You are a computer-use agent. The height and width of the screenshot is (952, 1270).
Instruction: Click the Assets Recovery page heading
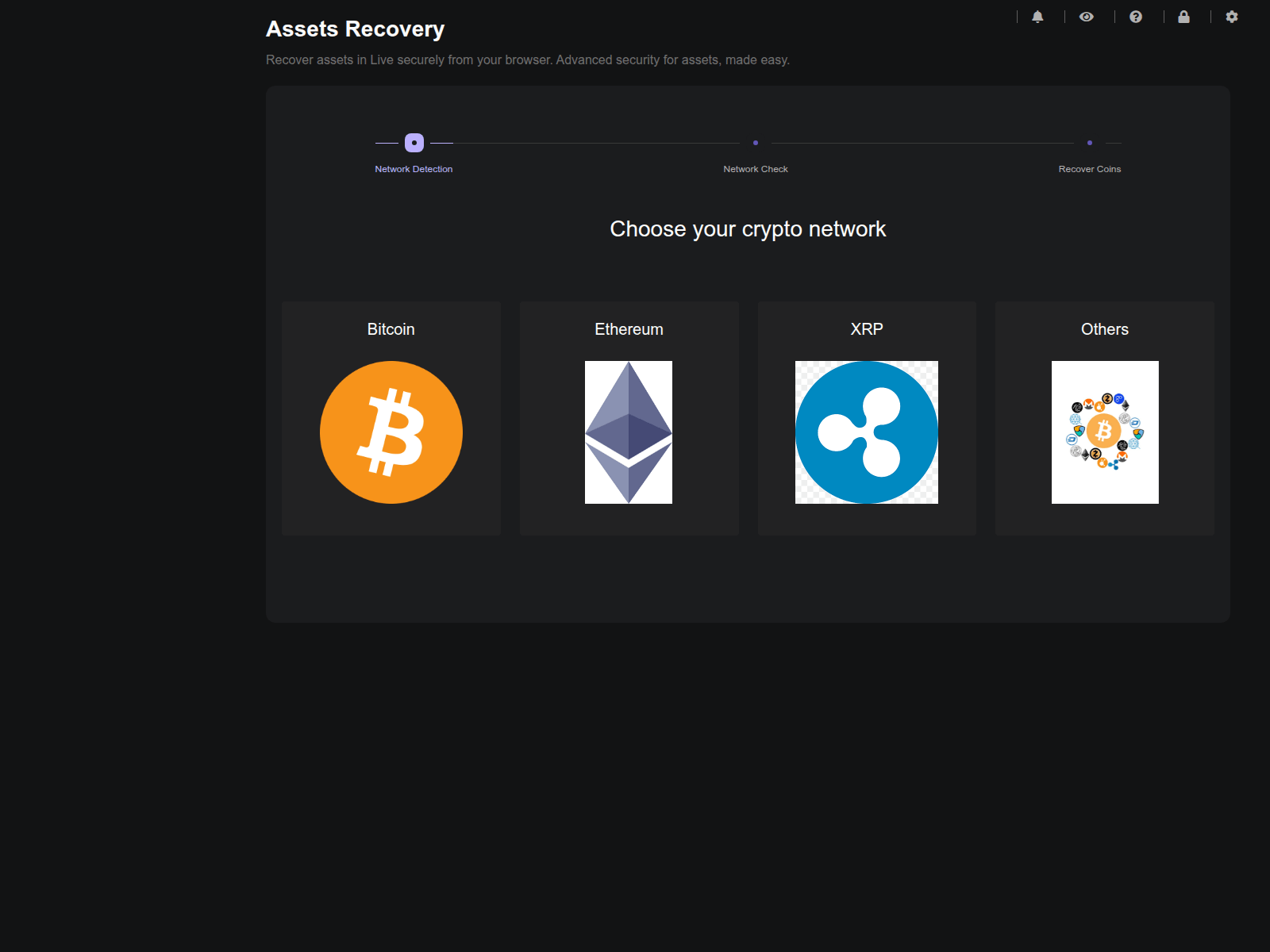click(x=355, y=29)
